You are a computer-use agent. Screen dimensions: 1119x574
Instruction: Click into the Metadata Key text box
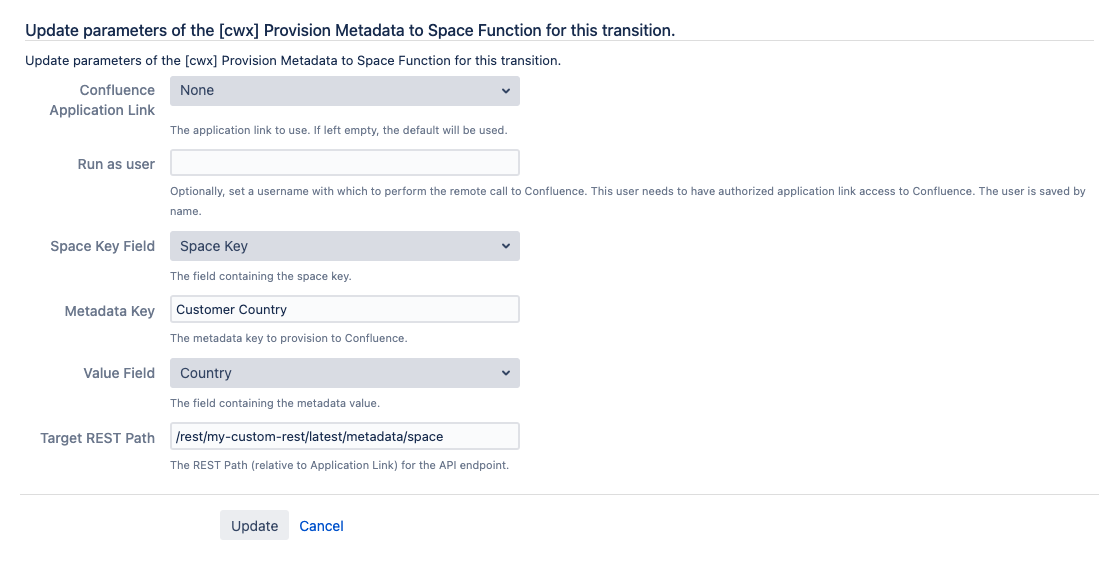[x=345, y=309]
